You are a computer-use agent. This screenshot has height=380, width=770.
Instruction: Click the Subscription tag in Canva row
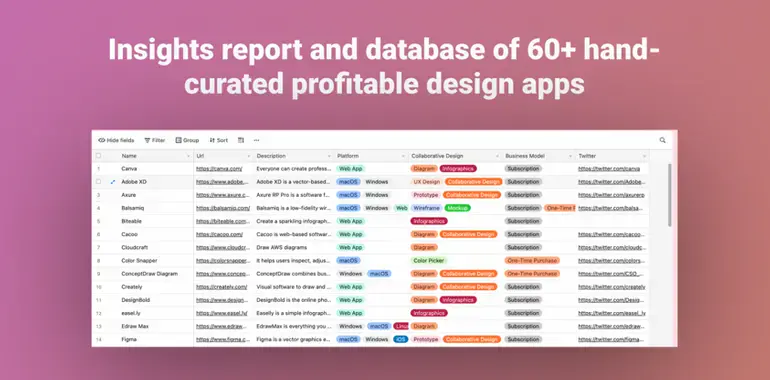point(523,169)
